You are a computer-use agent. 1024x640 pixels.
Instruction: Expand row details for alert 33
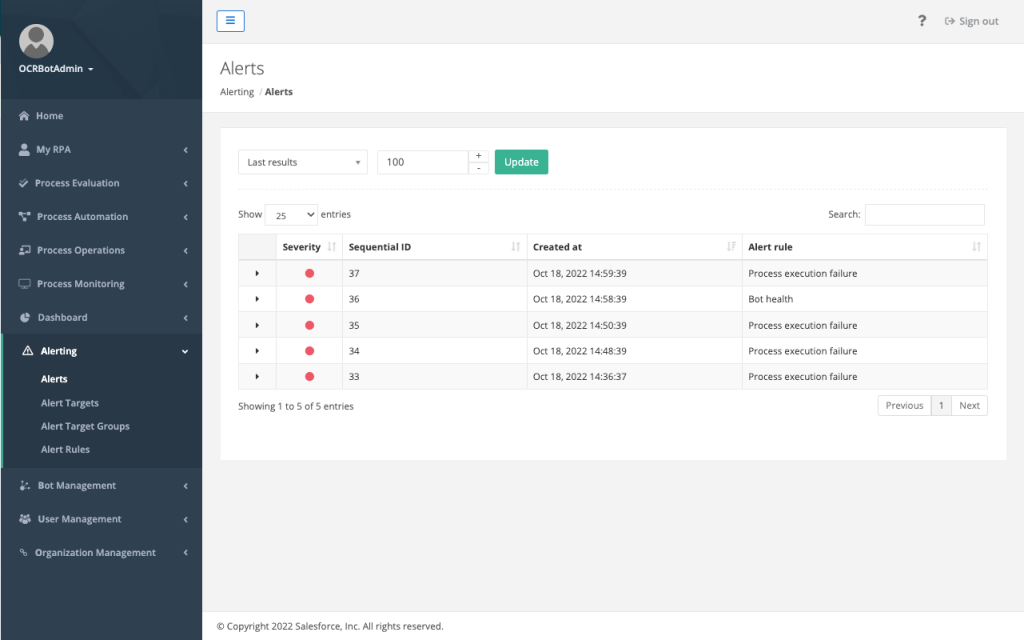[x=257, y=377]
